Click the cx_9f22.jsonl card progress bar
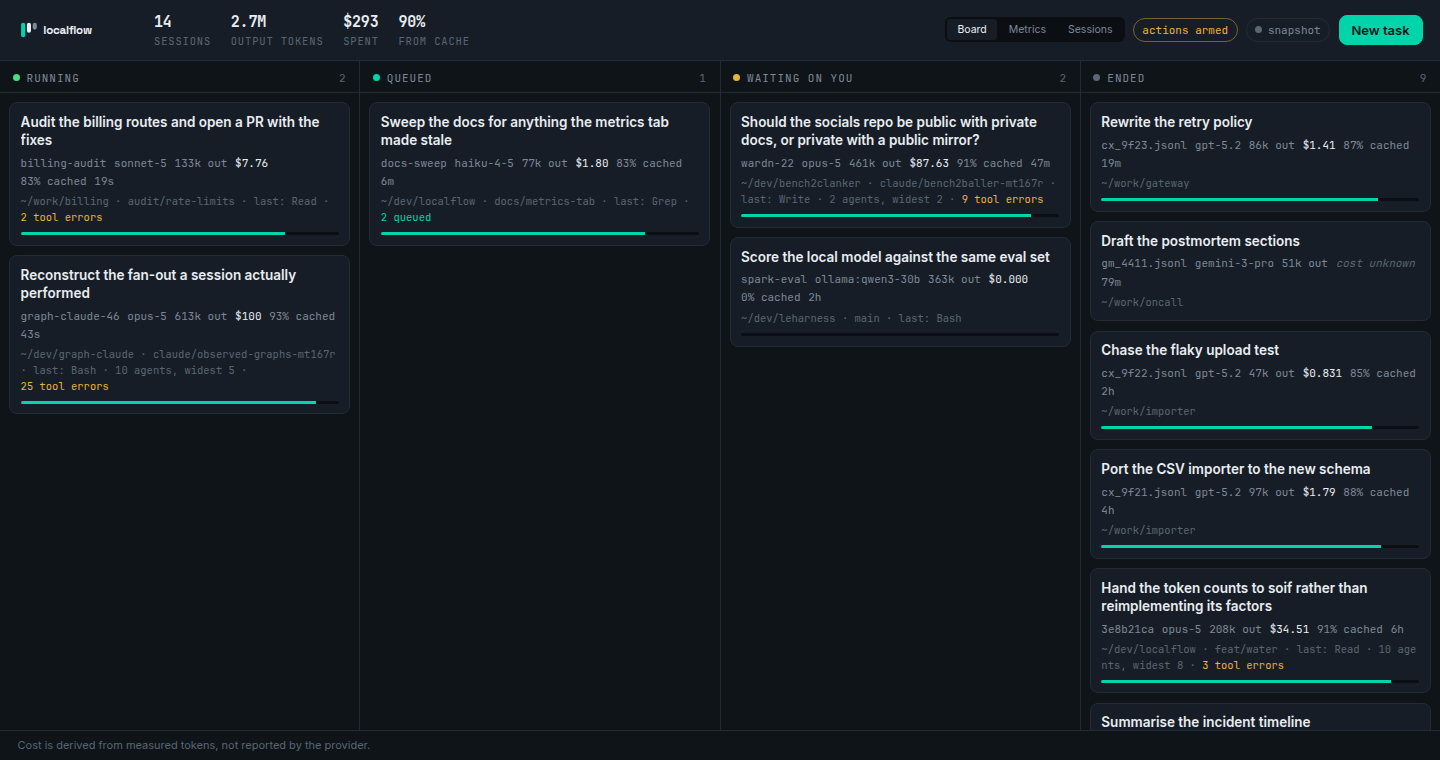 pyautogui.click(x=1260, y=427)
